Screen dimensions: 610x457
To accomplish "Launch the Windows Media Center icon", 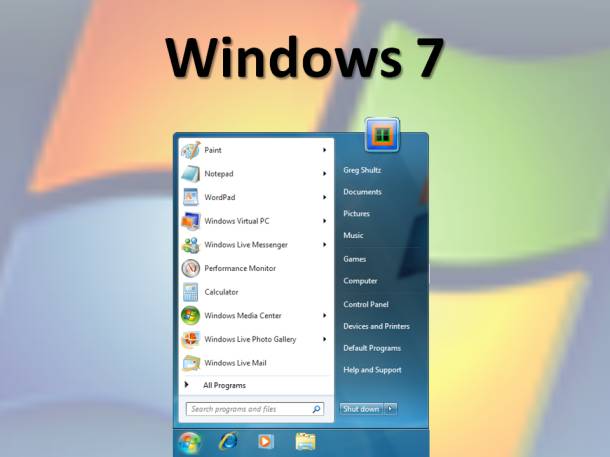I will coord(190,315).
